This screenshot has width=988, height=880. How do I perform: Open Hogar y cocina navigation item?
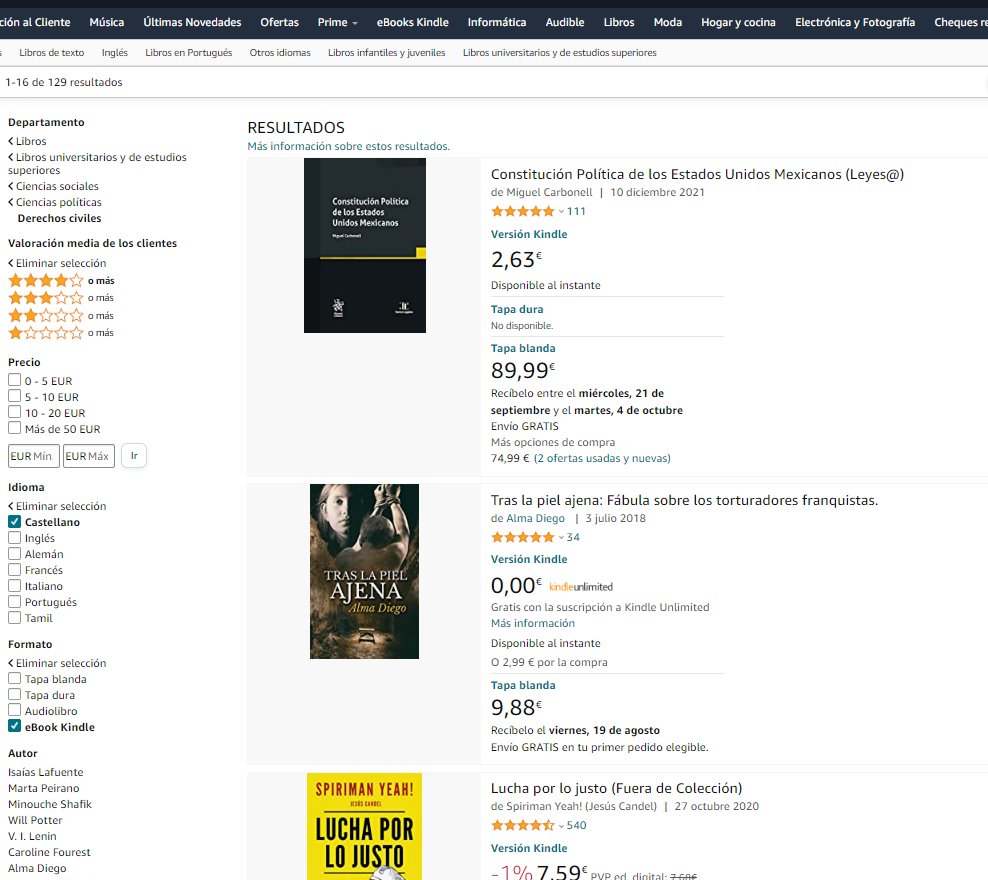(x=738, y=22)
